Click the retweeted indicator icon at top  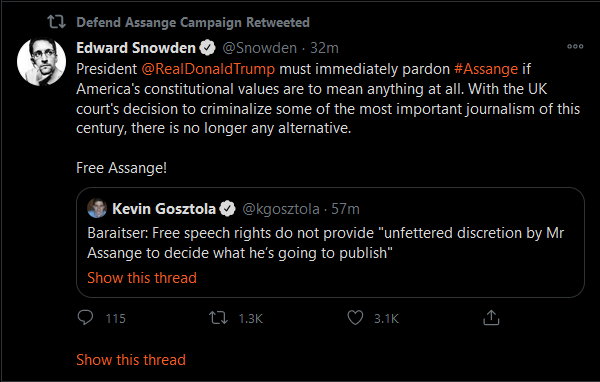57,22
